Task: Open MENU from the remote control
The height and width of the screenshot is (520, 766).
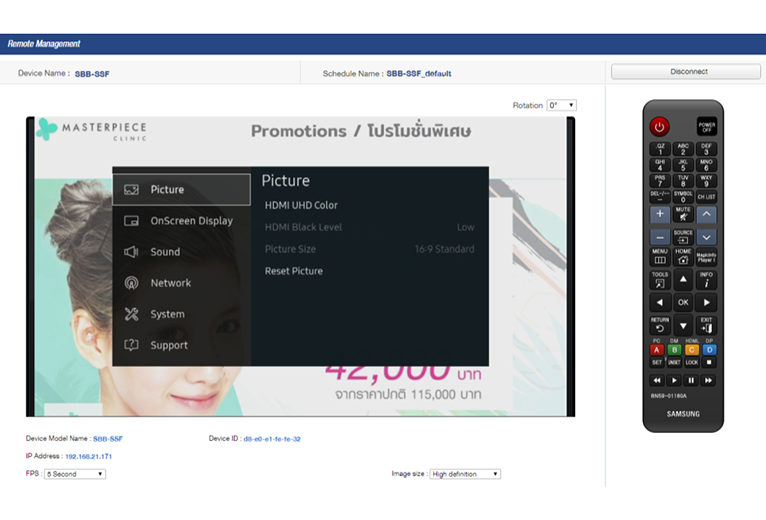Action: (659, 257)
